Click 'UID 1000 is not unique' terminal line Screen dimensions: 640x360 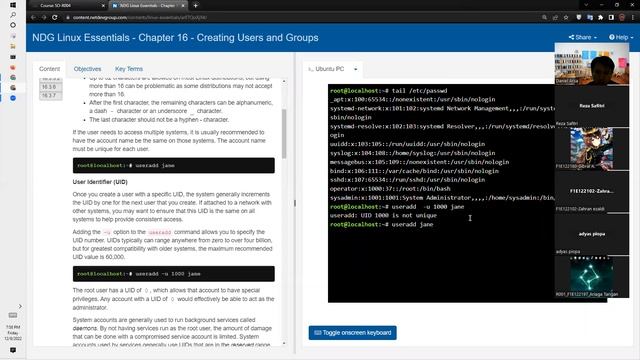[383, 216]
